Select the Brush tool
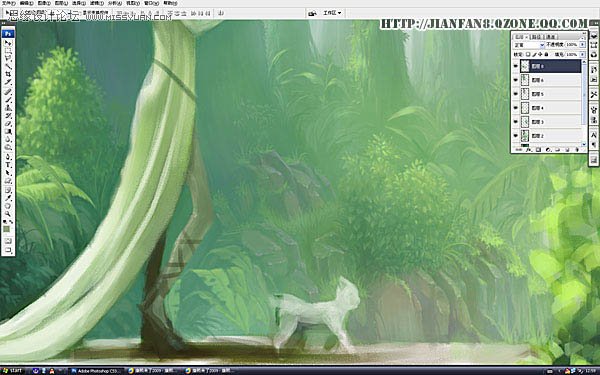The height and width of the screenshot is (375, 600). (8, 99)
